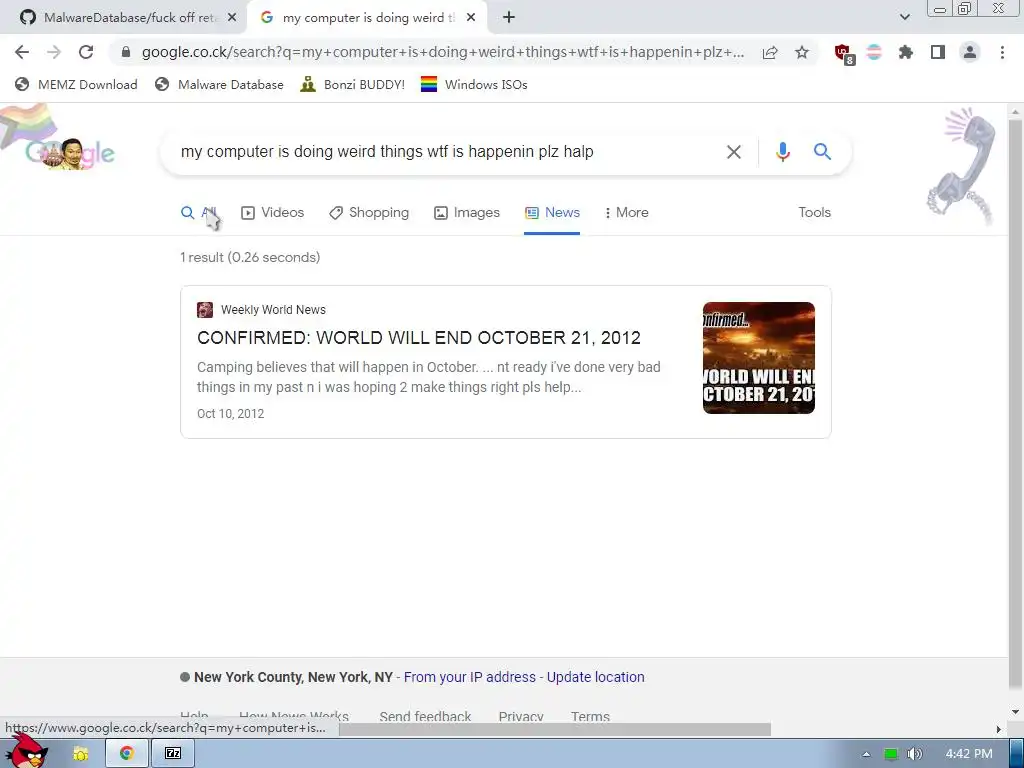Viewport: 1024px width, 768px height.
Task: Open the Malware Database bookmark
Action: pos(219,84)
